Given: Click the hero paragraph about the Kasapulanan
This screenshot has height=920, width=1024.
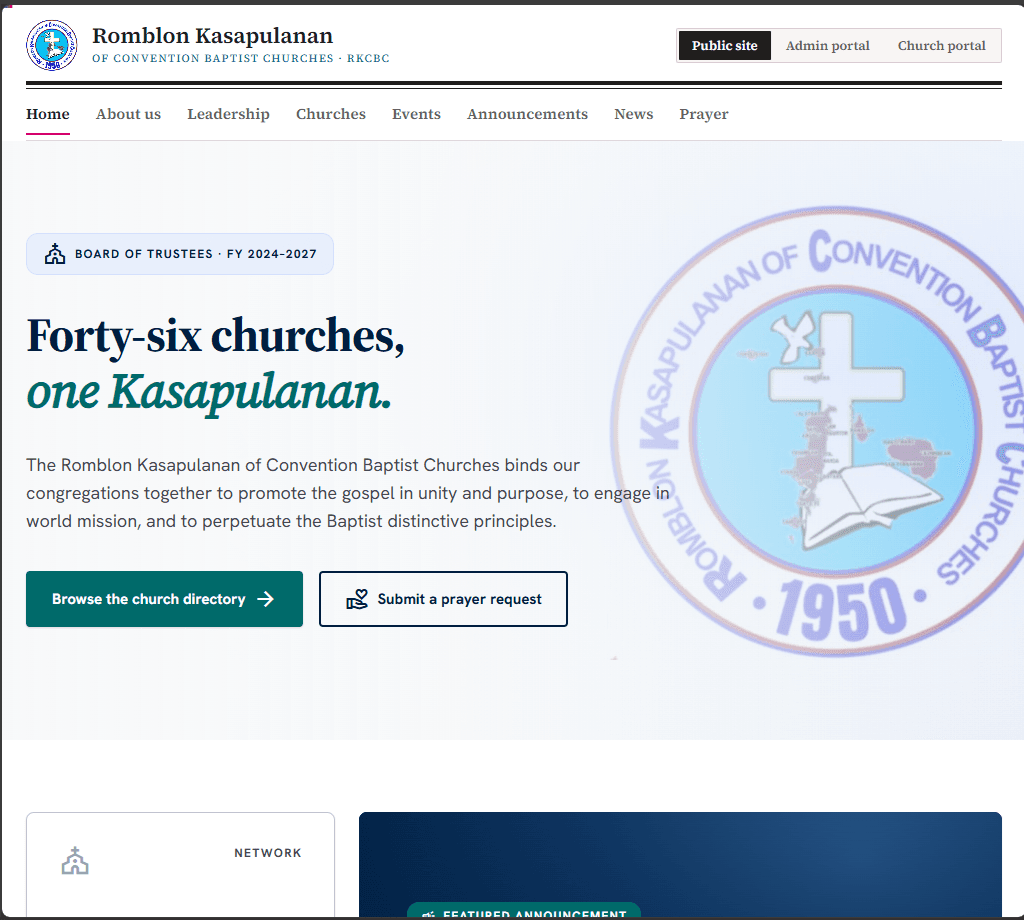Looking at the screenshot, I should [348, 493].
